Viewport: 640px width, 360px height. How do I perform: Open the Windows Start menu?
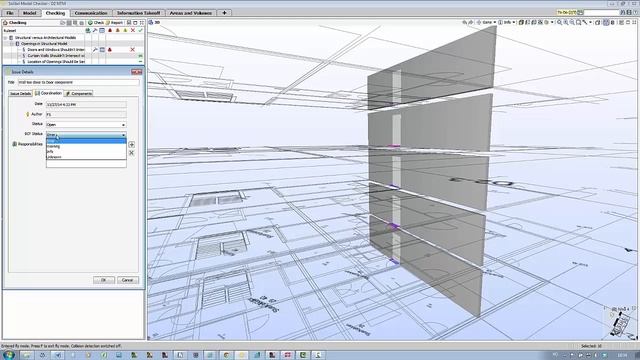[x=9, y=355]
